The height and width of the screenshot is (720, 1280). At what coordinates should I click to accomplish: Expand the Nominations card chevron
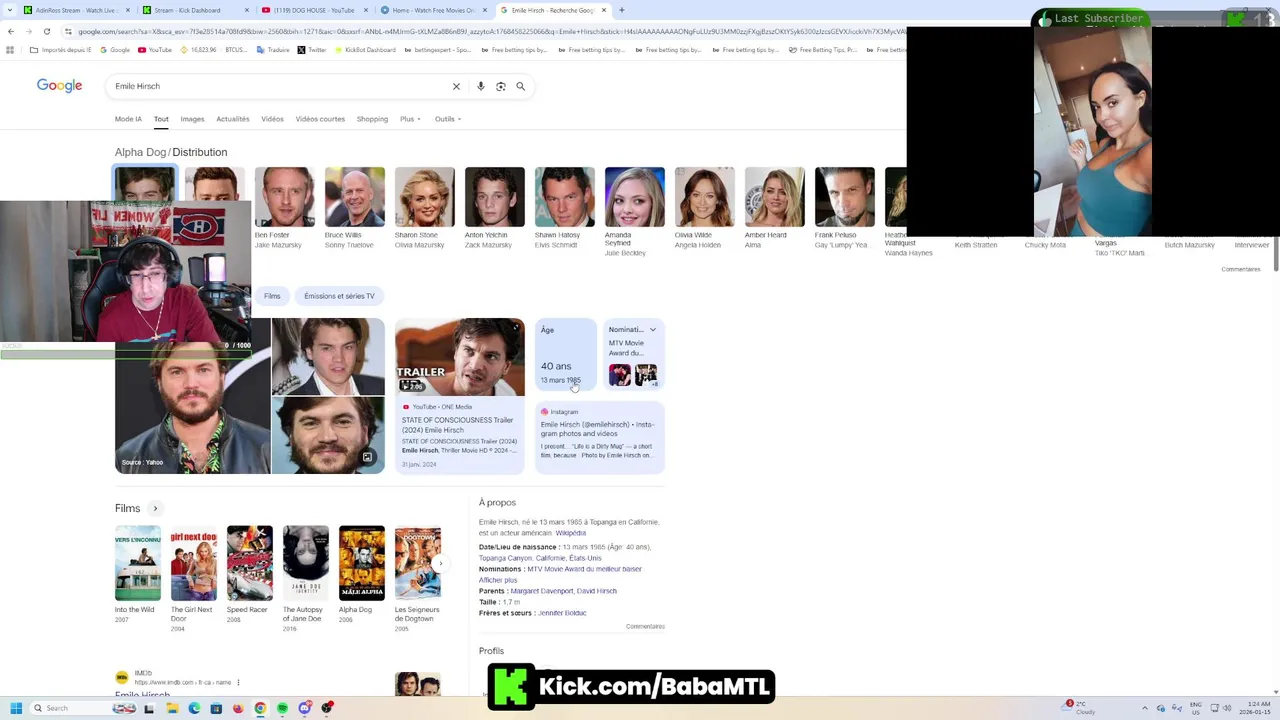(x=653, y=329)
